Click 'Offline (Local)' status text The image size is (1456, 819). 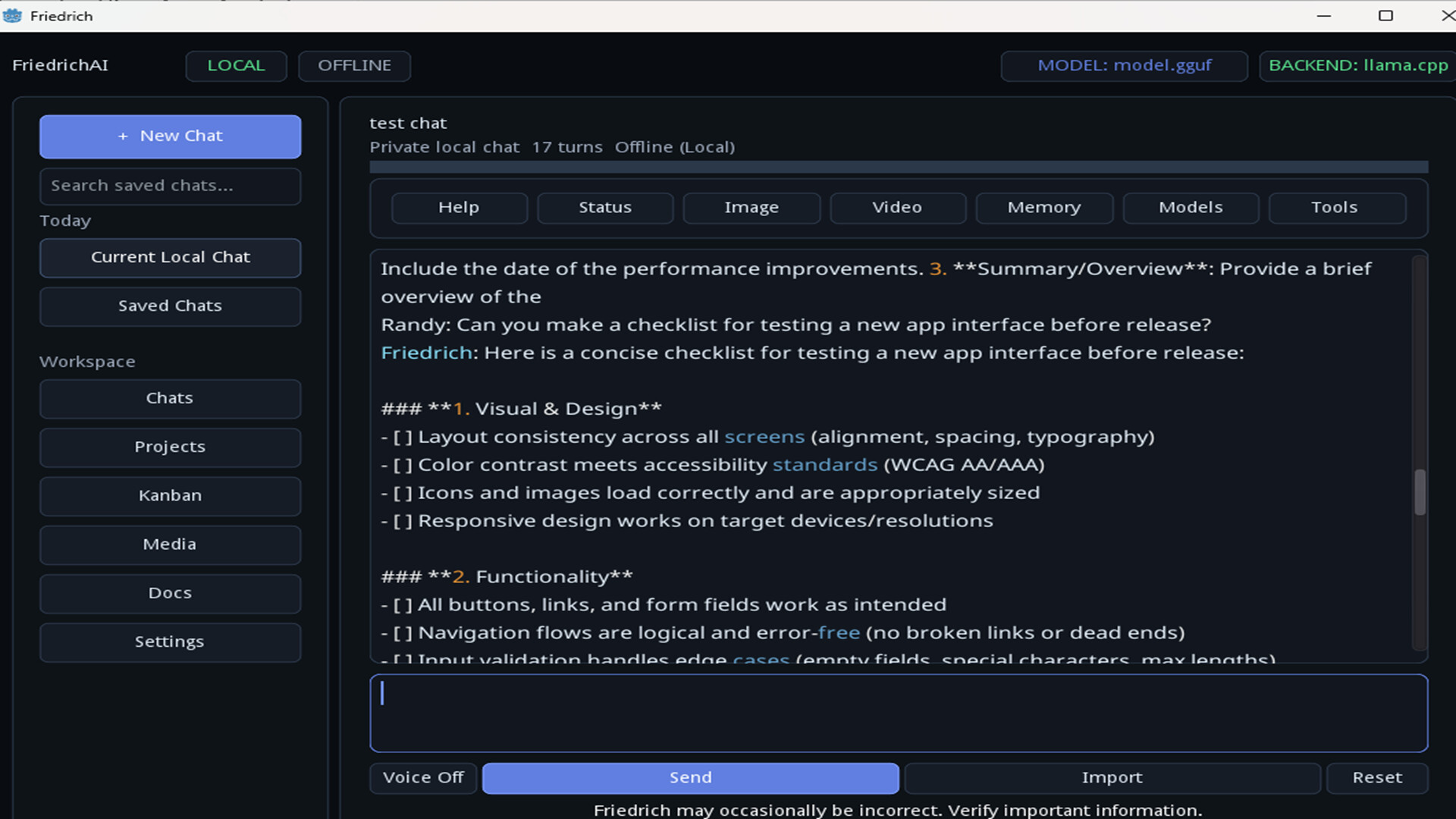(675, 148)
